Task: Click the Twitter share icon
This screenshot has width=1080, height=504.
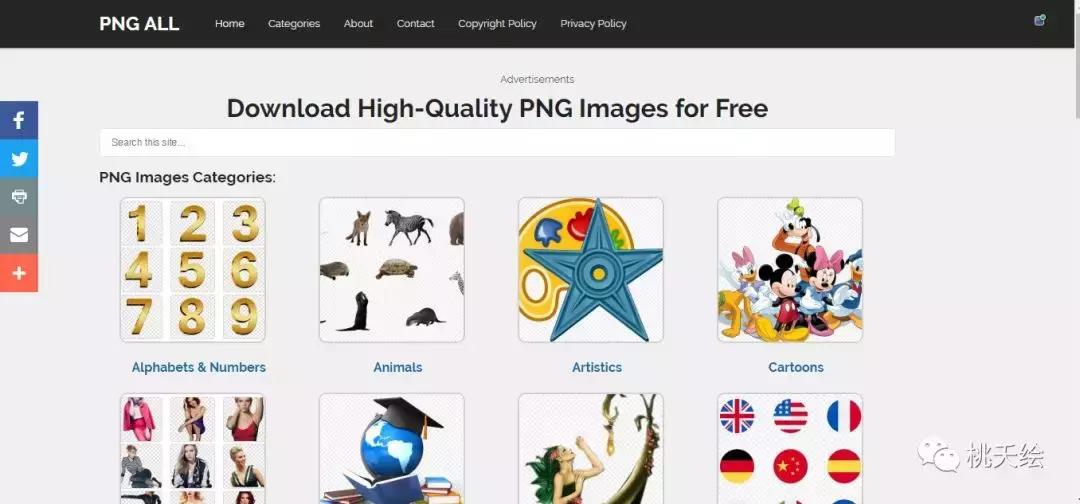Action: point(19,159)
